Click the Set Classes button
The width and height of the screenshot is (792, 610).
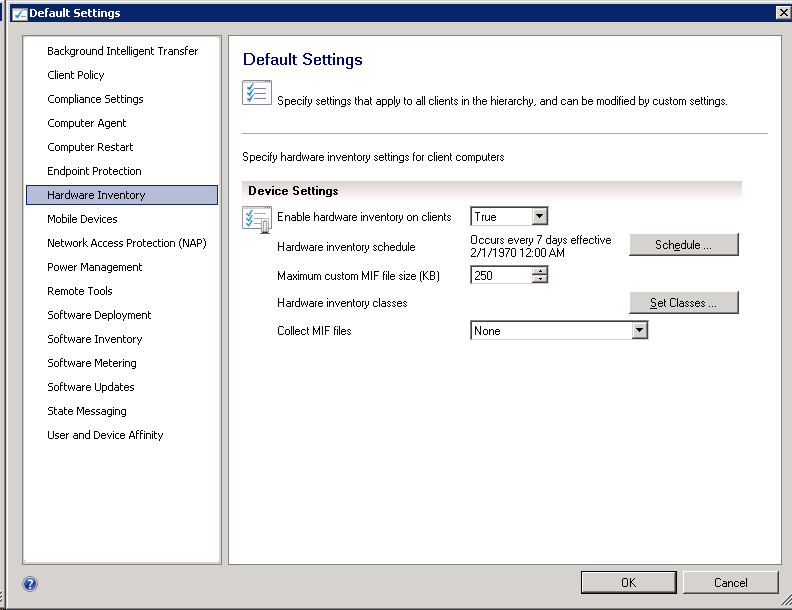[683, 302]
